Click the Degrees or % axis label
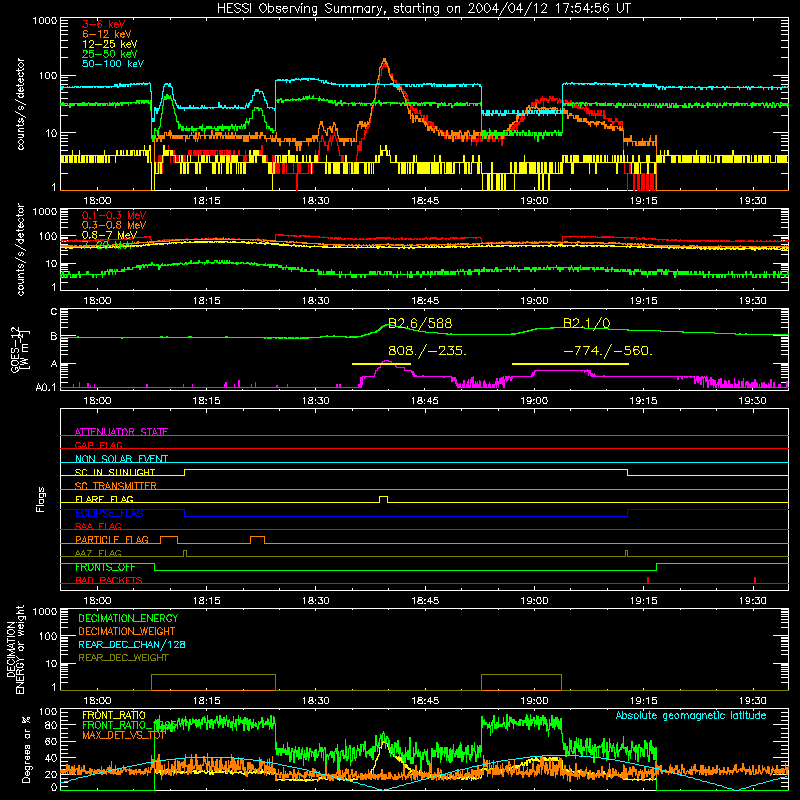The height and width of the screenshot is (800, 800). click(27, 749)
